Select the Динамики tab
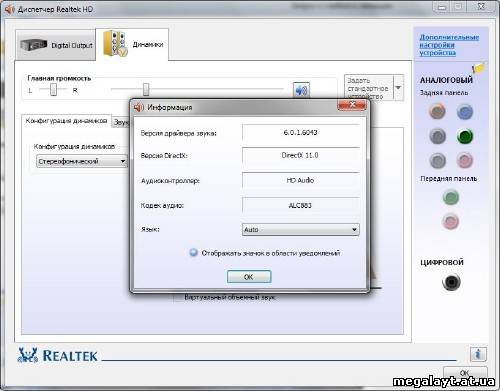This screenshot has height=391, width=500. (x=132, y=44)
